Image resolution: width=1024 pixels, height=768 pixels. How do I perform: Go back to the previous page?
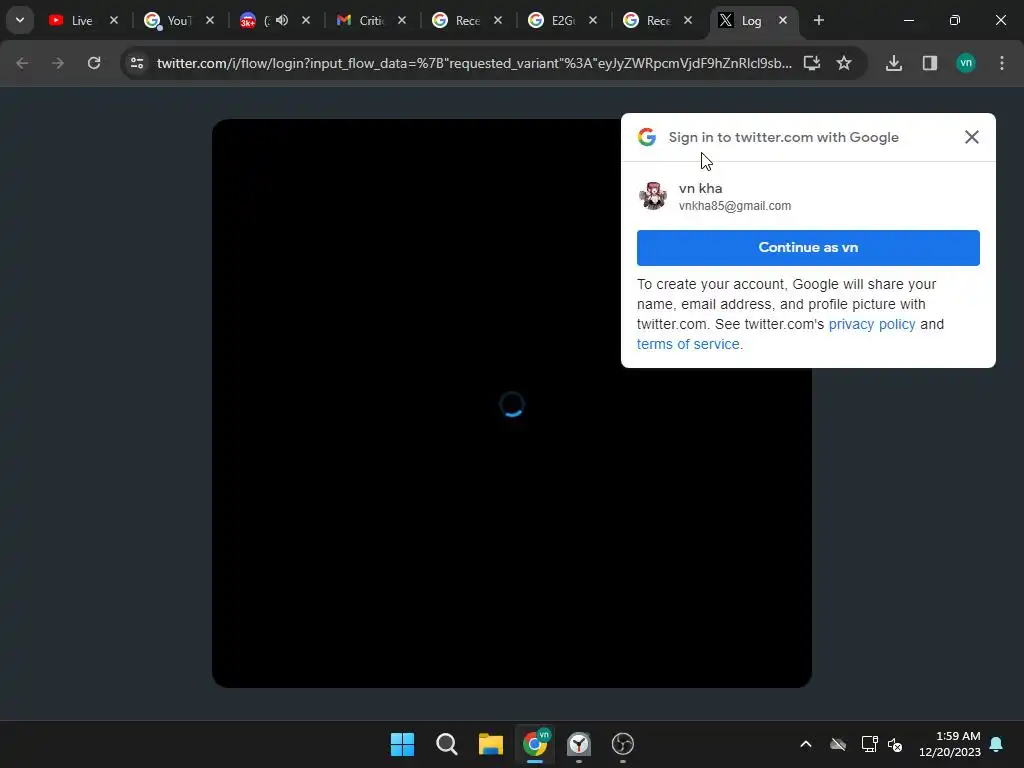[22, 63]
